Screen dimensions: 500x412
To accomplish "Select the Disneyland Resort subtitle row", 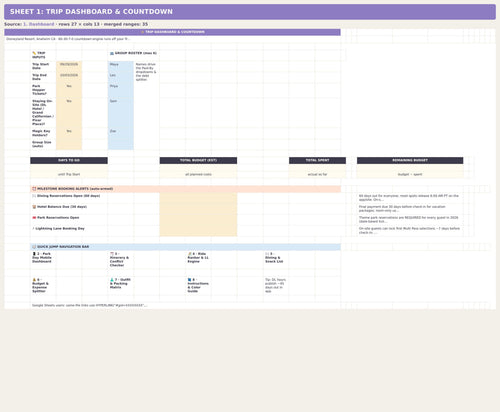I will pos(172,39).
